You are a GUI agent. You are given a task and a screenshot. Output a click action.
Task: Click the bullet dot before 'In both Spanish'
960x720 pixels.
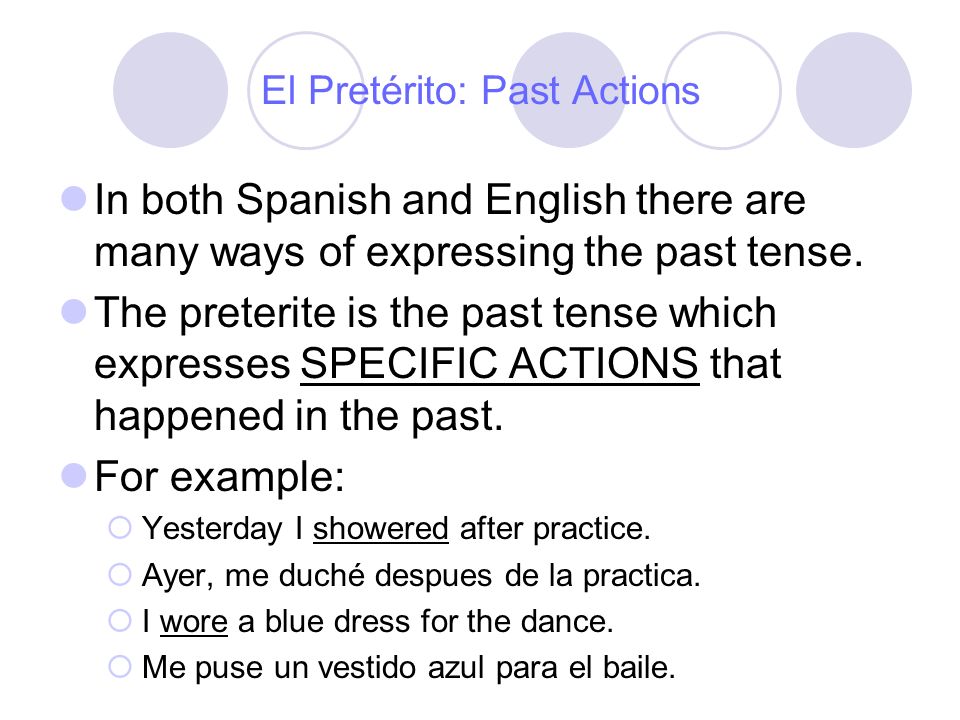point(74,199)
